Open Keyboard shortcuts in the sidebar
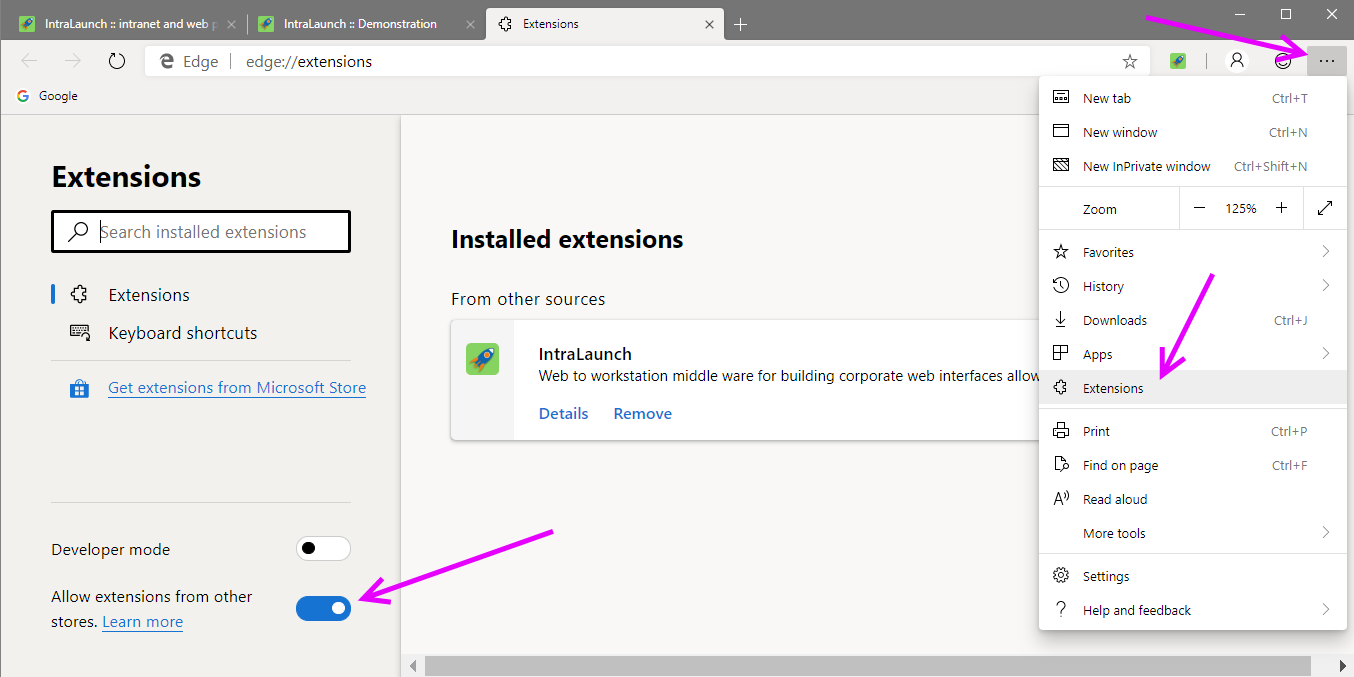The height and width of the screenshot is (677, 1354). (183, 333)
